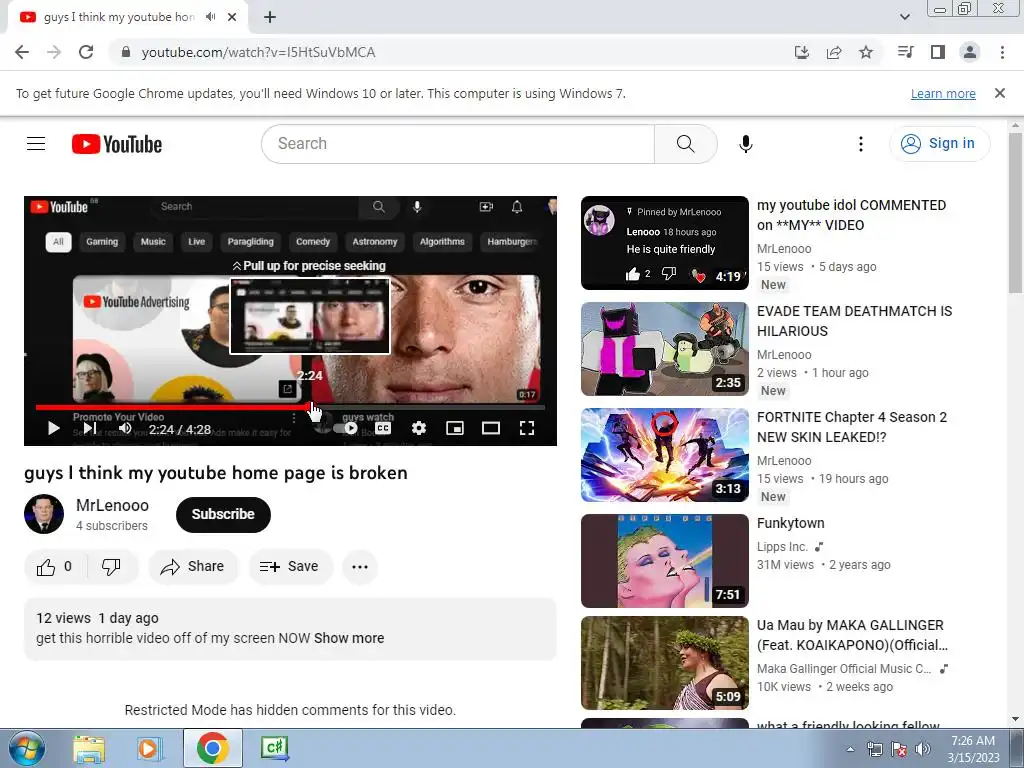Image resolution: width=1024 pixels, height=768 pixels.
Task: Like the video with thumbs up
Action: 54,567
